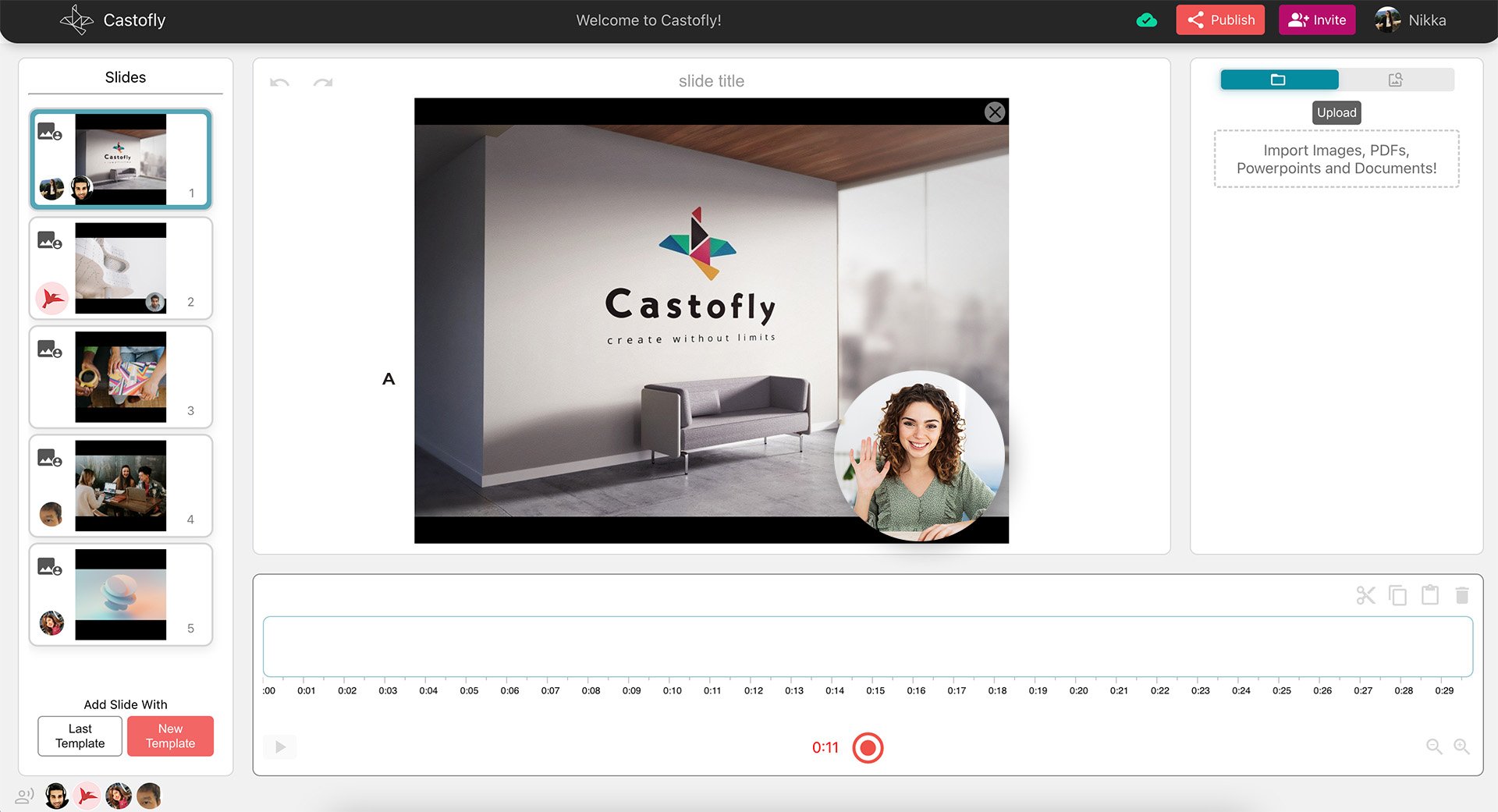Click curly-haired woman avatar in participants bar

[x=118, y=796]
